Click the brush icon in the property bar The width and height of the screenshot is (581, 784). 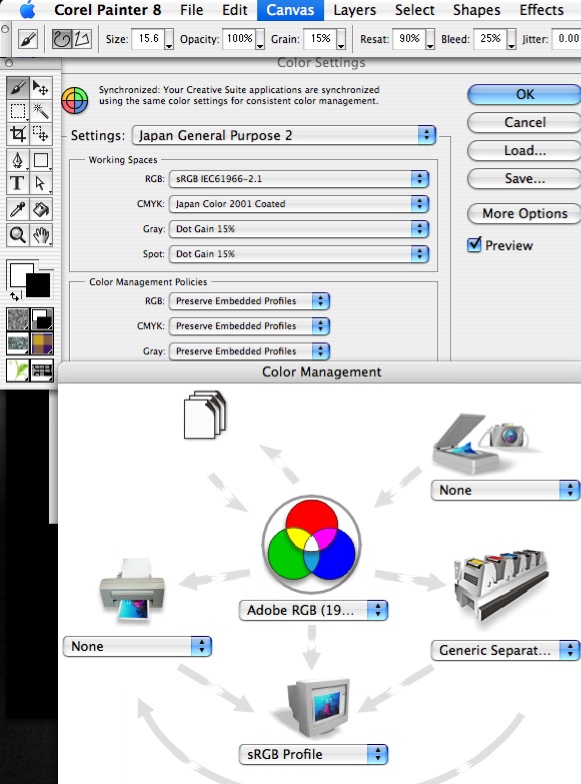tap(28, 39)
